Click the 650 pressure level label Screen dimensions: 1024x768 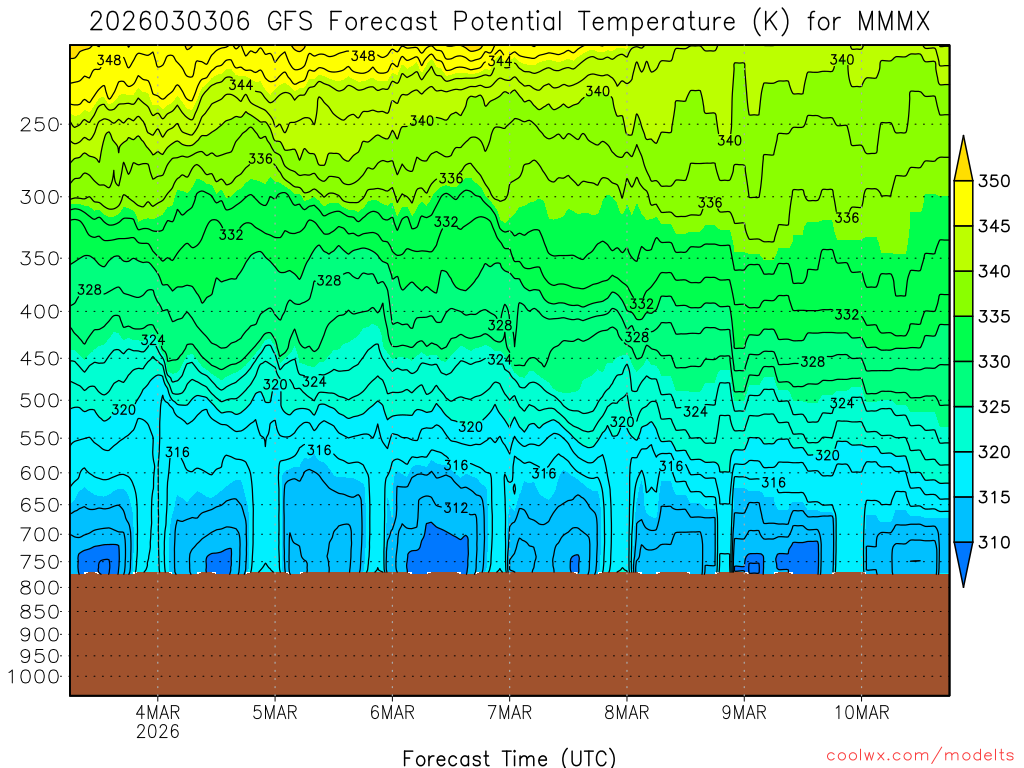click(x=40, y=505)
